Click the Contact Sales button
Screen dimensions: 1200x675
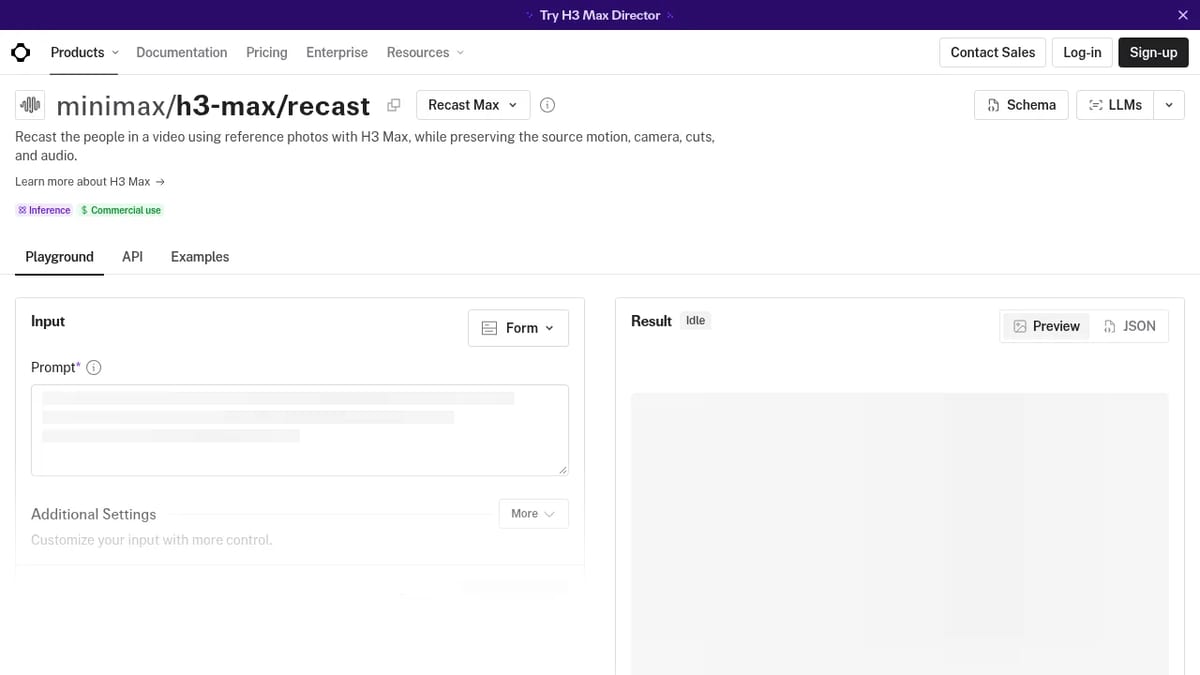[x=992, y=52]
